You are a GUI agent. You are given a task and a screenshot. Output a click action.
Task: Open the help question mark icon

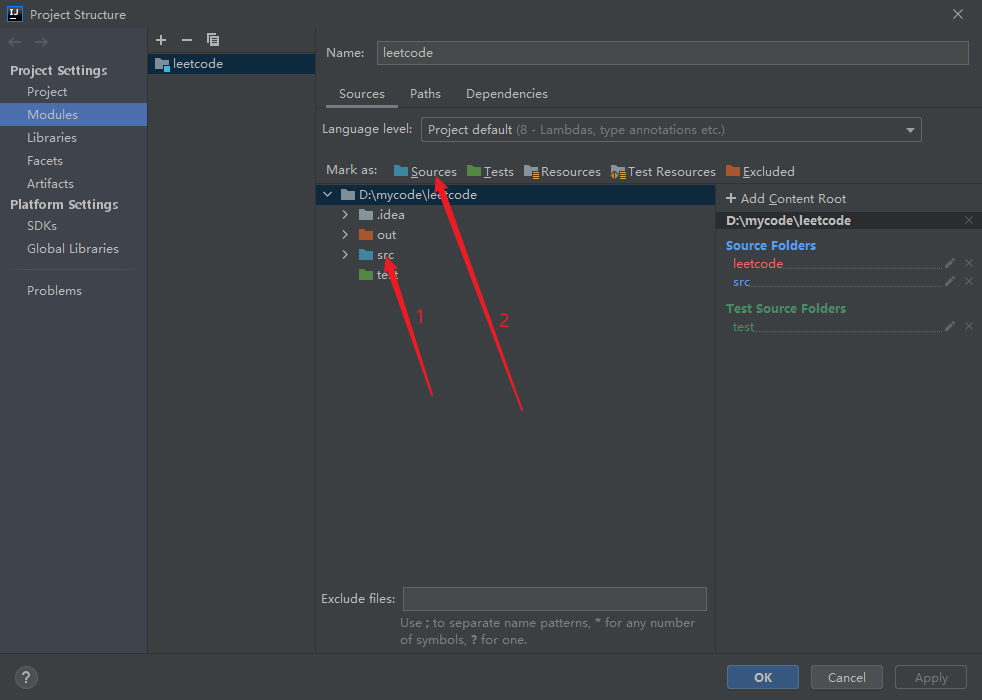point(27,677)
